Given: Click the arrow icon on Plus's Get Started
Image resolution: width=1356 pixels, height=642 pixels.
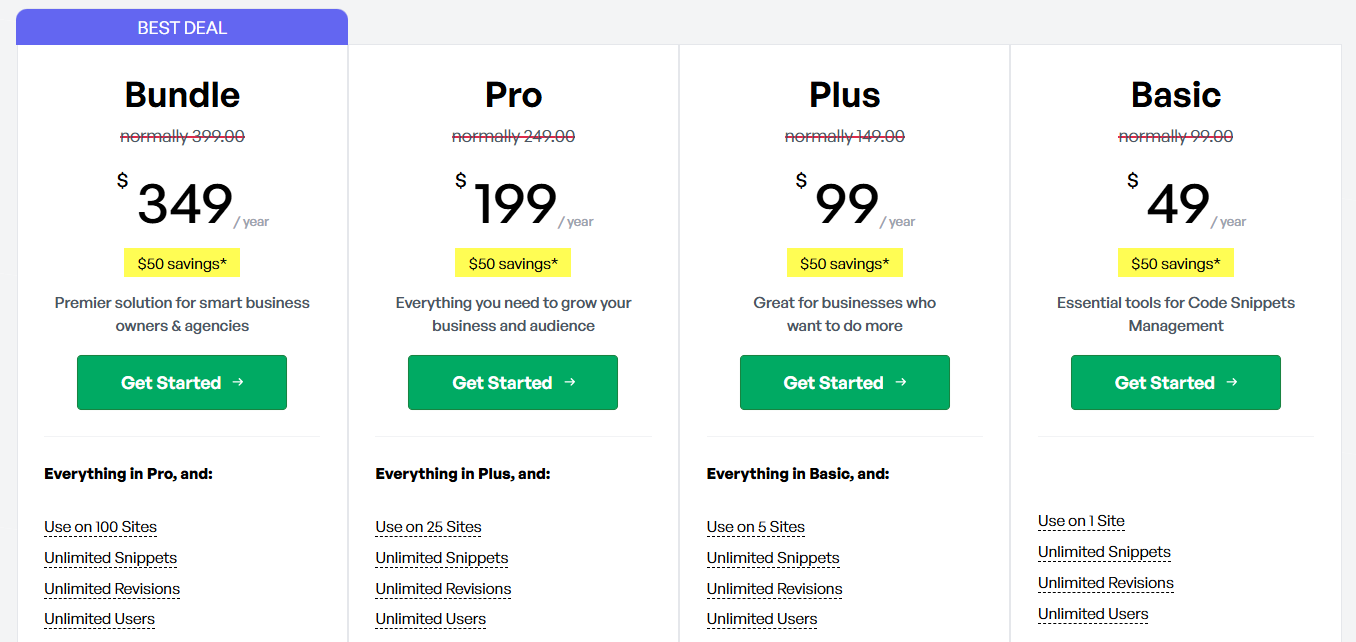Looking at the screenshot, I should 901,382.
